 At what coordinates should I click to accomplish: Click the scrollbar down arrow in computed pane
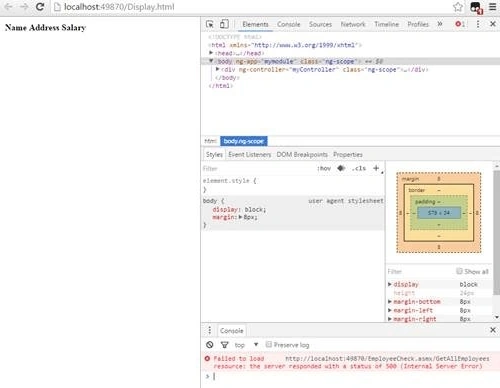click(497, 317)
